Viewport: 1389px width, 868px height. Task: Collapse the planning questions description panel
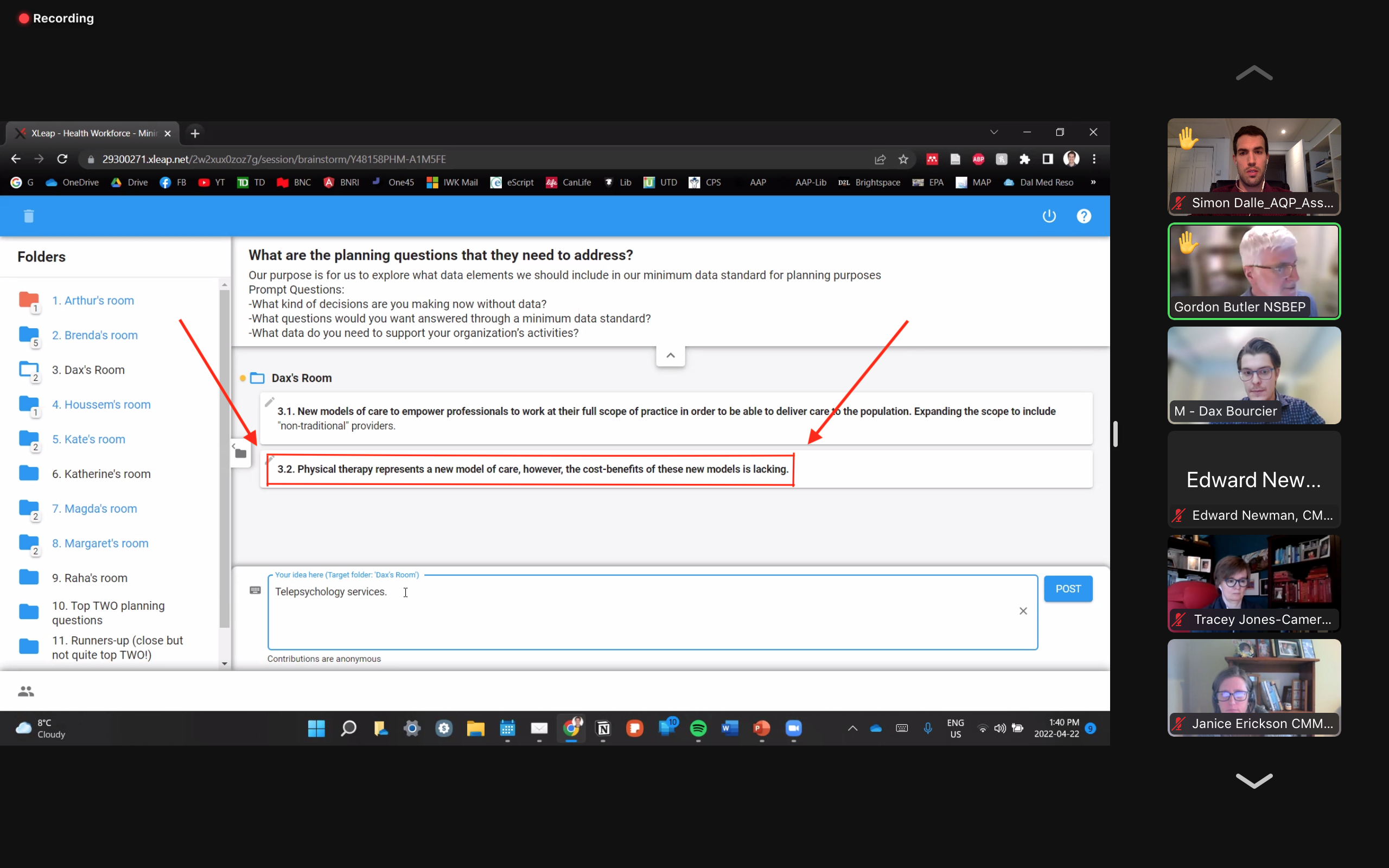[671, 355]
